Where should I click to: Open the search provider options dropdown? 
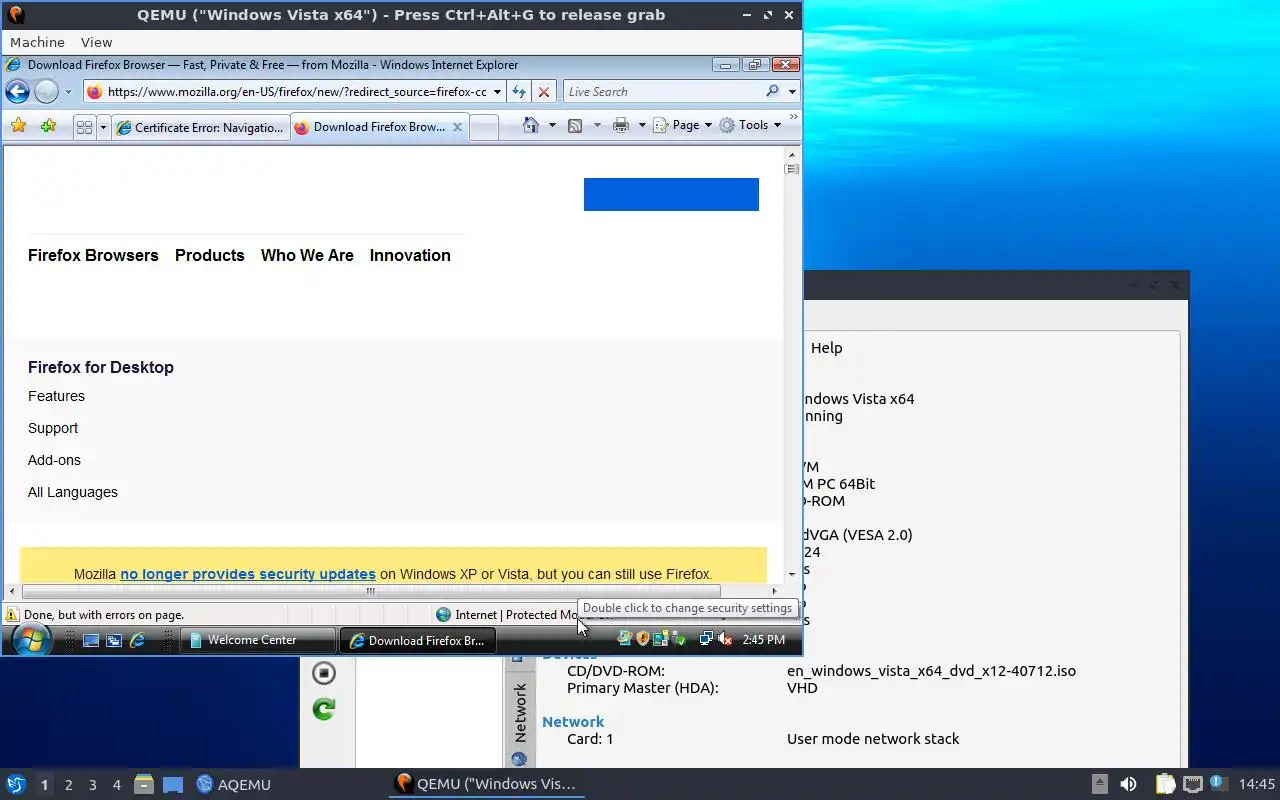click(792, 92)
